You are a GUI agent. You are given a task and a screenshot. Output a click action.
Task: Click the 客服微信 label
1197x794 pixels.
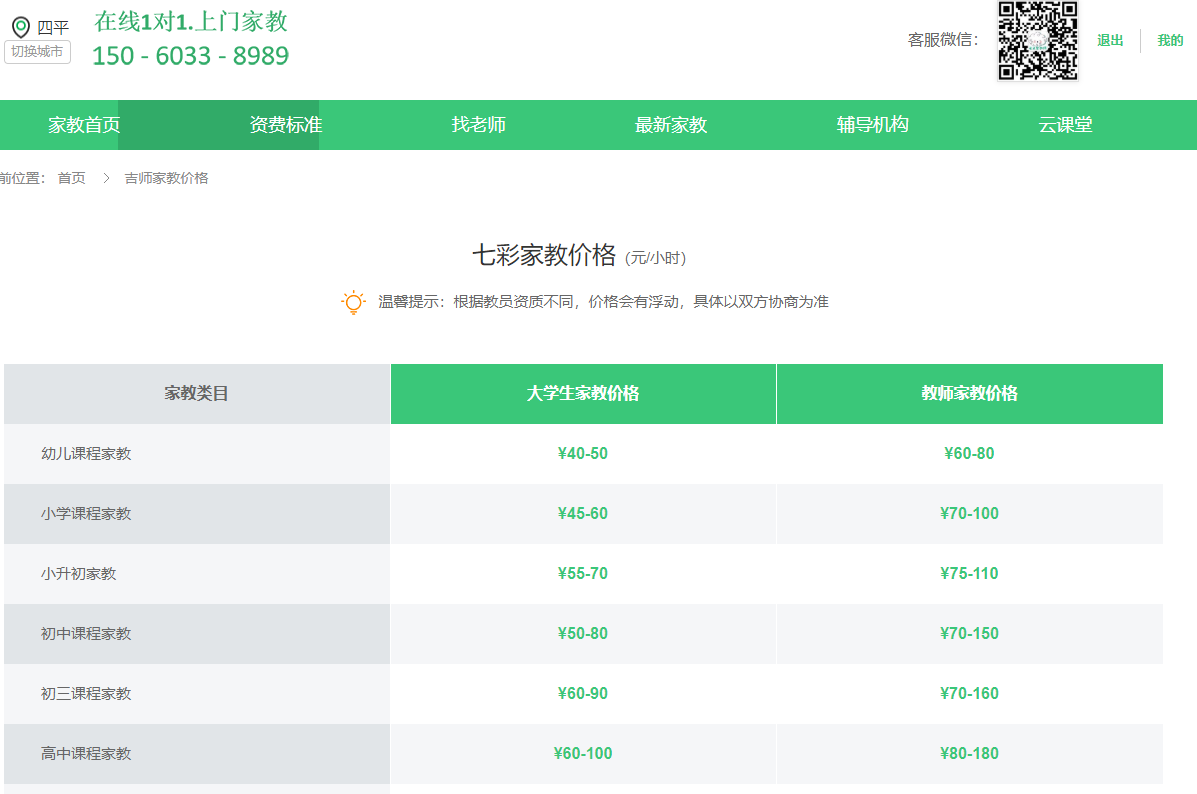(943, 40)
